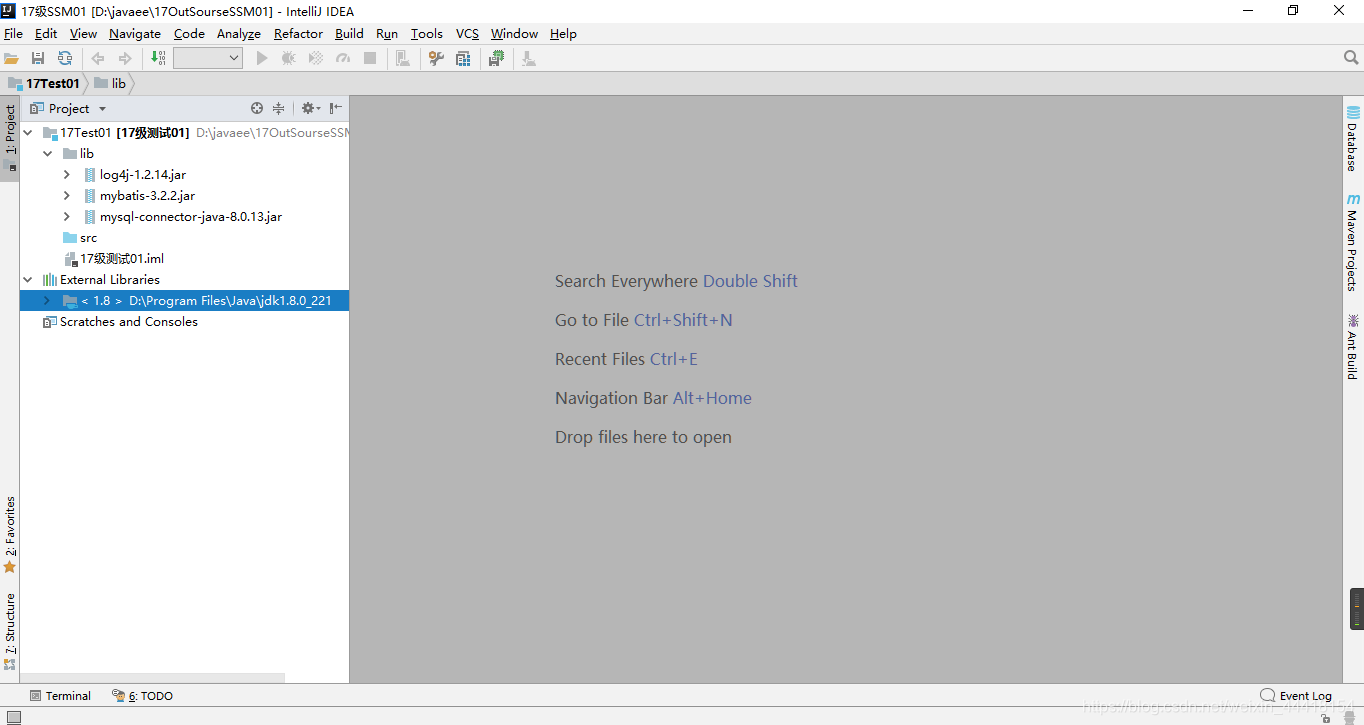Click the Open folder toolbar icon

11,59
